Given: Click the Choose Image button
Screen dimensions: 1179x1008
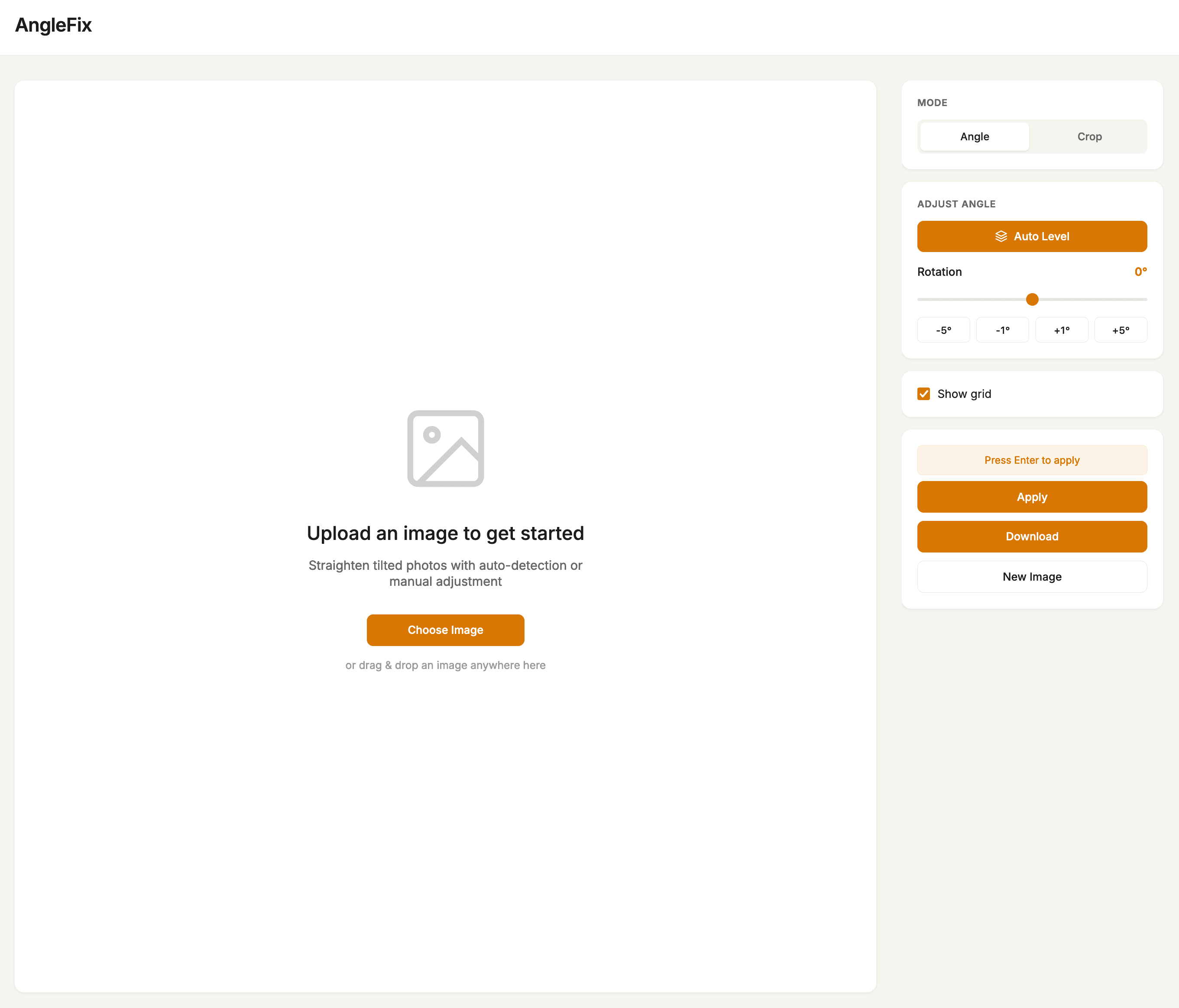Looking at the screenshot, I should click(x=446, y=630).
